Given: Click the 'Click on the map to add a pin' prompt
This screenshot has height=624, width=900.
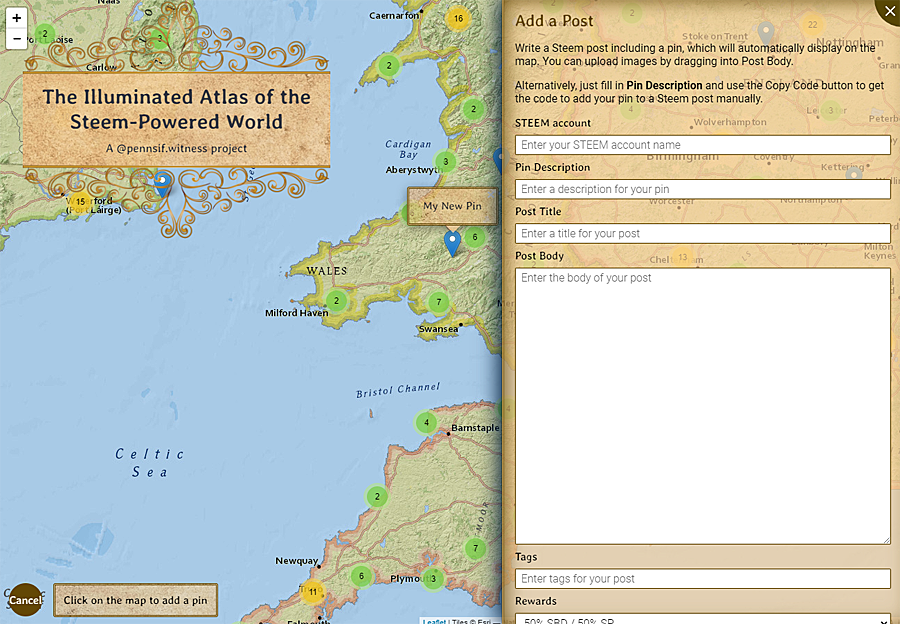Looking at the screenshot, I should 135,600.
